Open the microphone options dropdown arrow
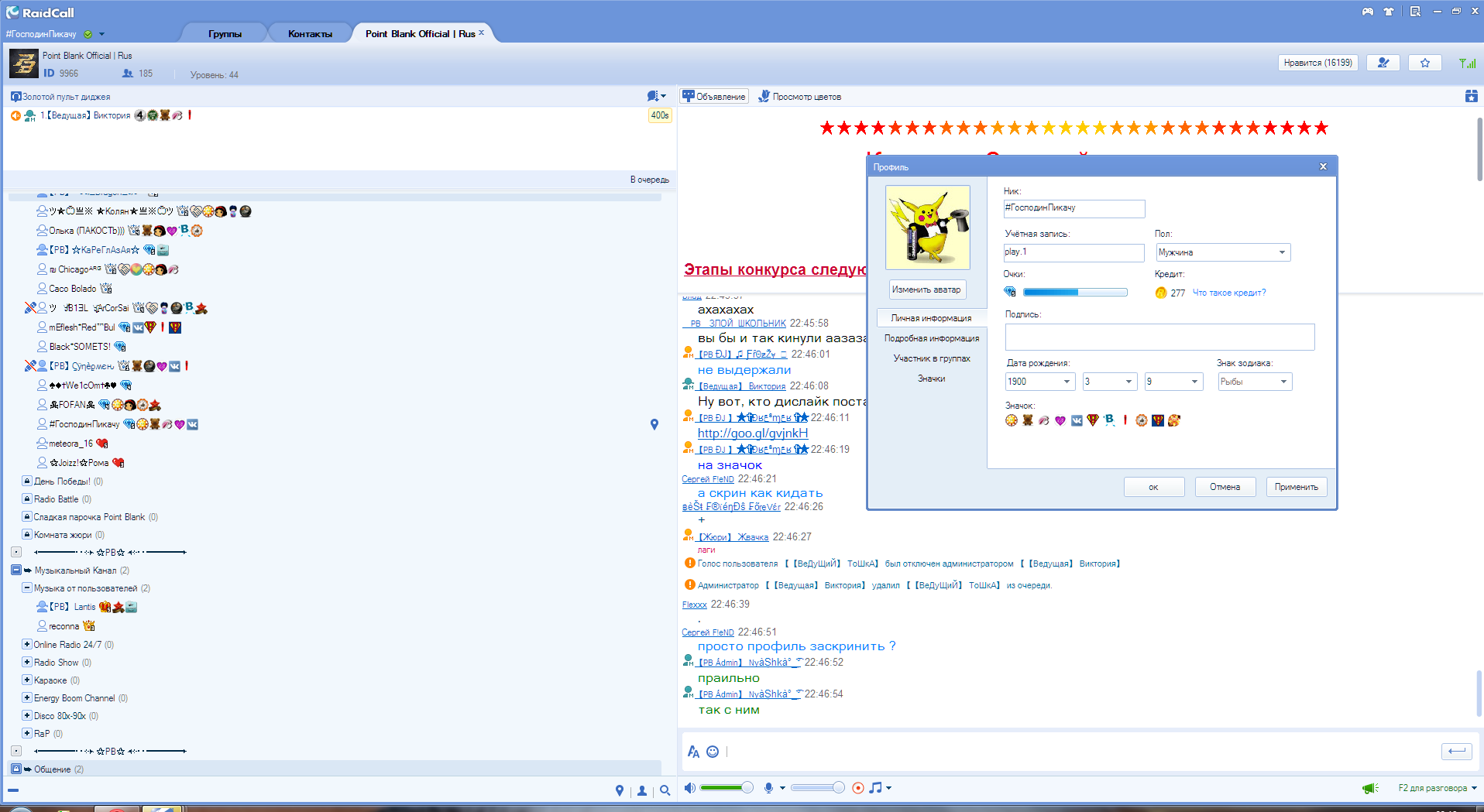 pyautogui.click(x=782, y=788)
